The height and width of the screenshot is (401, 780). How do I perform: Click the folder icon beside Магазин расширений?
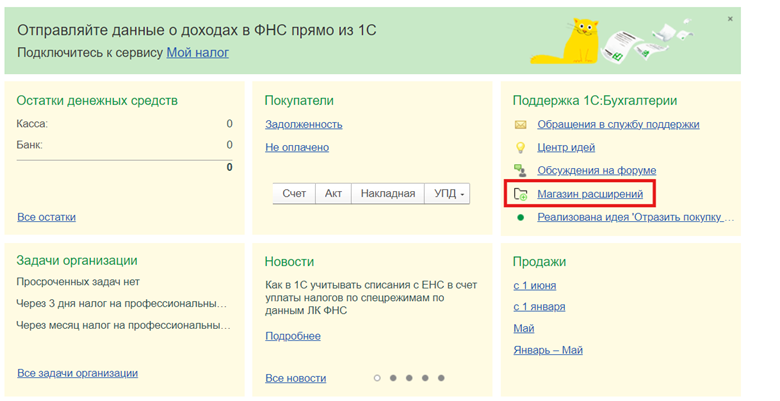tap(520, 194)
